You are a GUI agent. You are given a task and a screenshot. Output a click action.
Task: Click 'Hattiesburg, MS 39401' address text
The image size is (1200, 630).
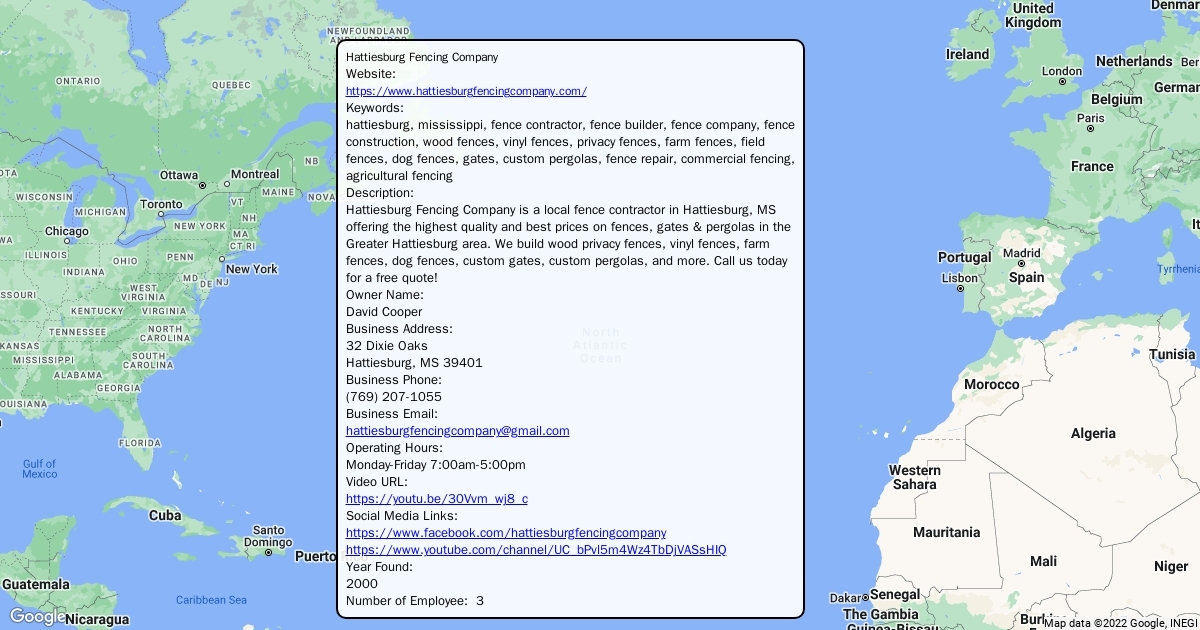tap(414, 363)
